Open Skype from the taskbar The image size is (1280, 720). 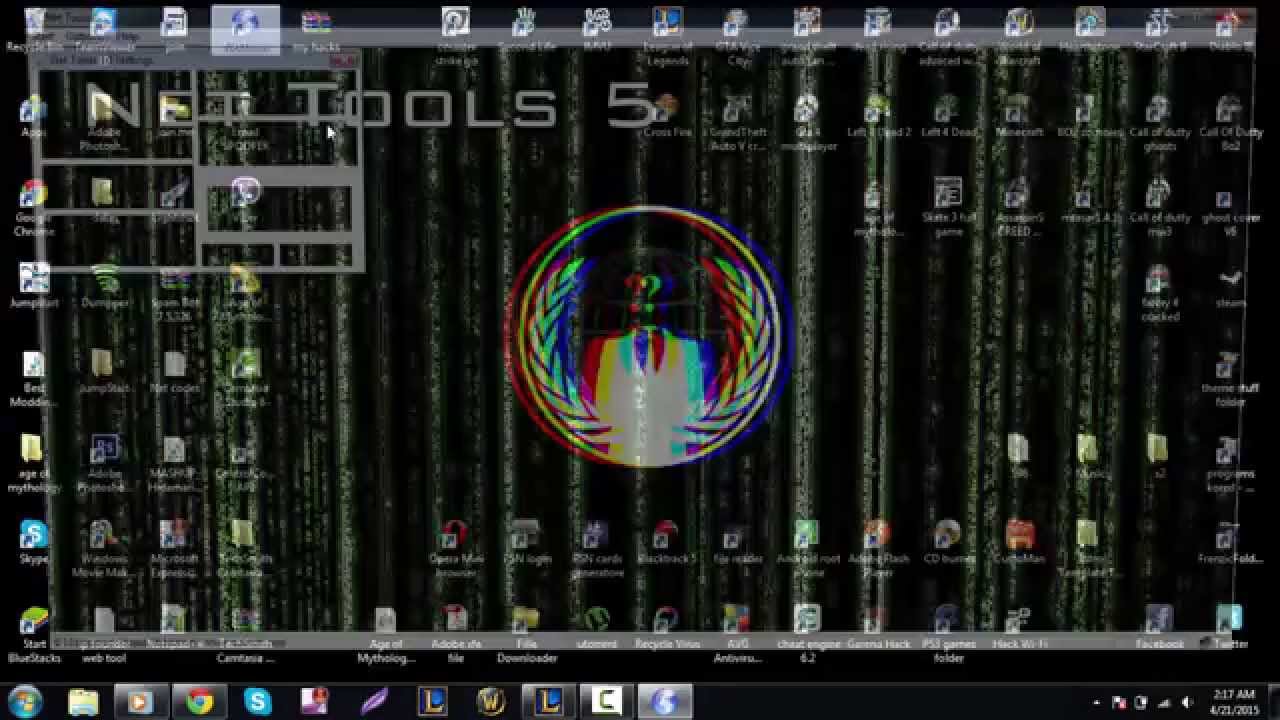[x=258, y=702]
